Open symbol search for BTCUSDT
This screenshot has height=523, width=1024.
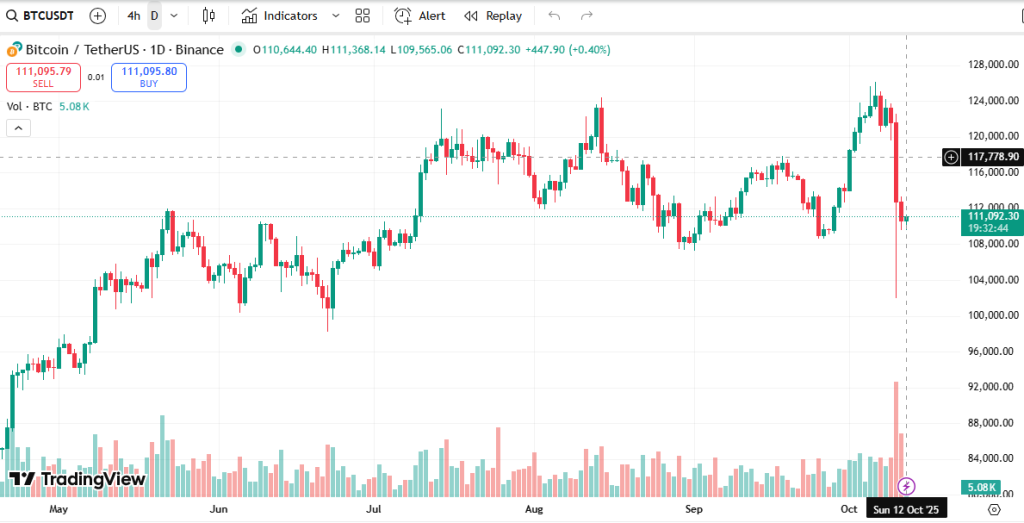click(x=40, y=16)
